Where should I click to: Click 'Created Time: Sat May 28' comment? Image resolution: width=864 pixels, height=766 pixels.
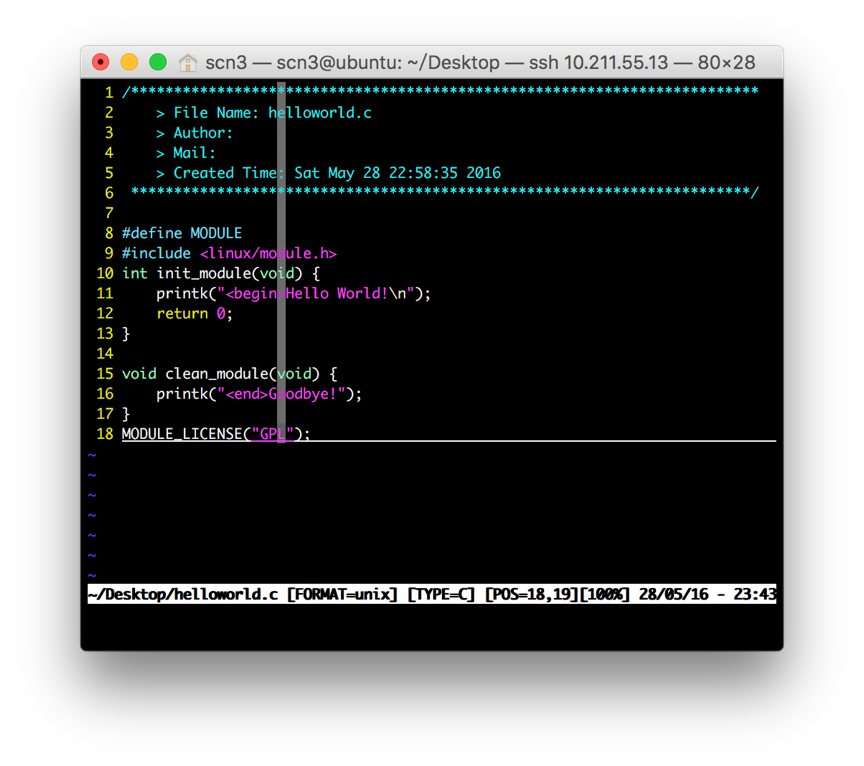point(337,173)
